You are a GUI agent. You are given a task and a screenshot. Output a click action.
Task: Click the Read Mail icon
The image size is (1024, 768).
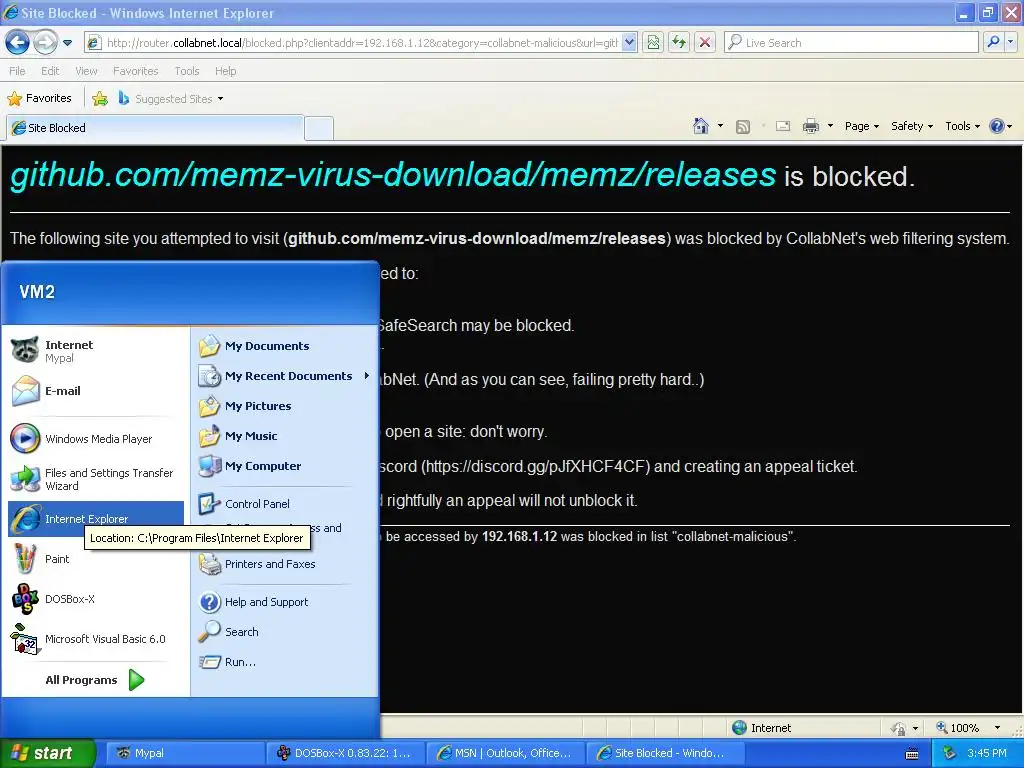[x=783, y=127]
